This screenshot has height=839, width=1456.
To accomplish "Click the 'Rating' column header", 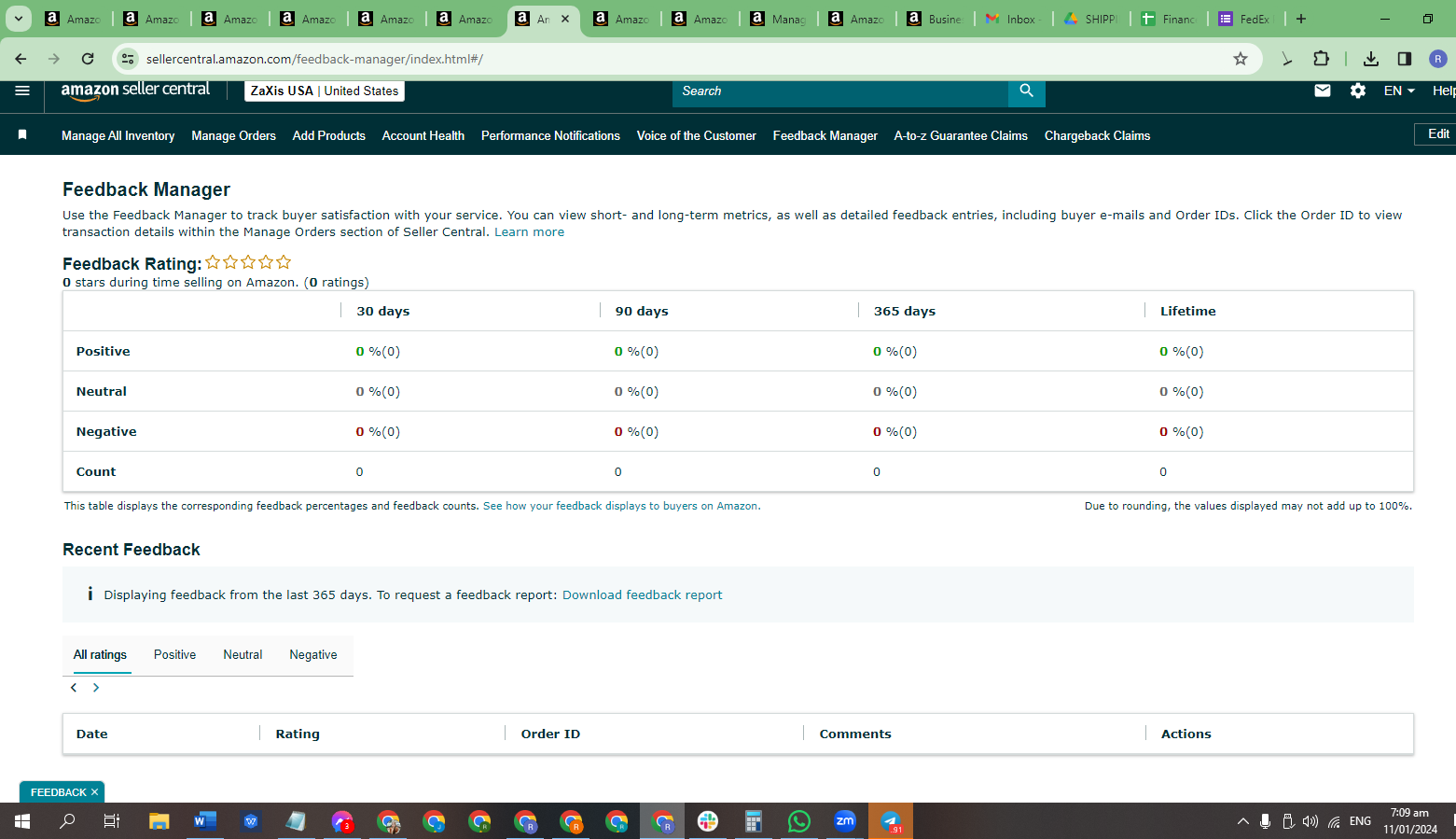I will pyautogui.click(x=298, y=734).
